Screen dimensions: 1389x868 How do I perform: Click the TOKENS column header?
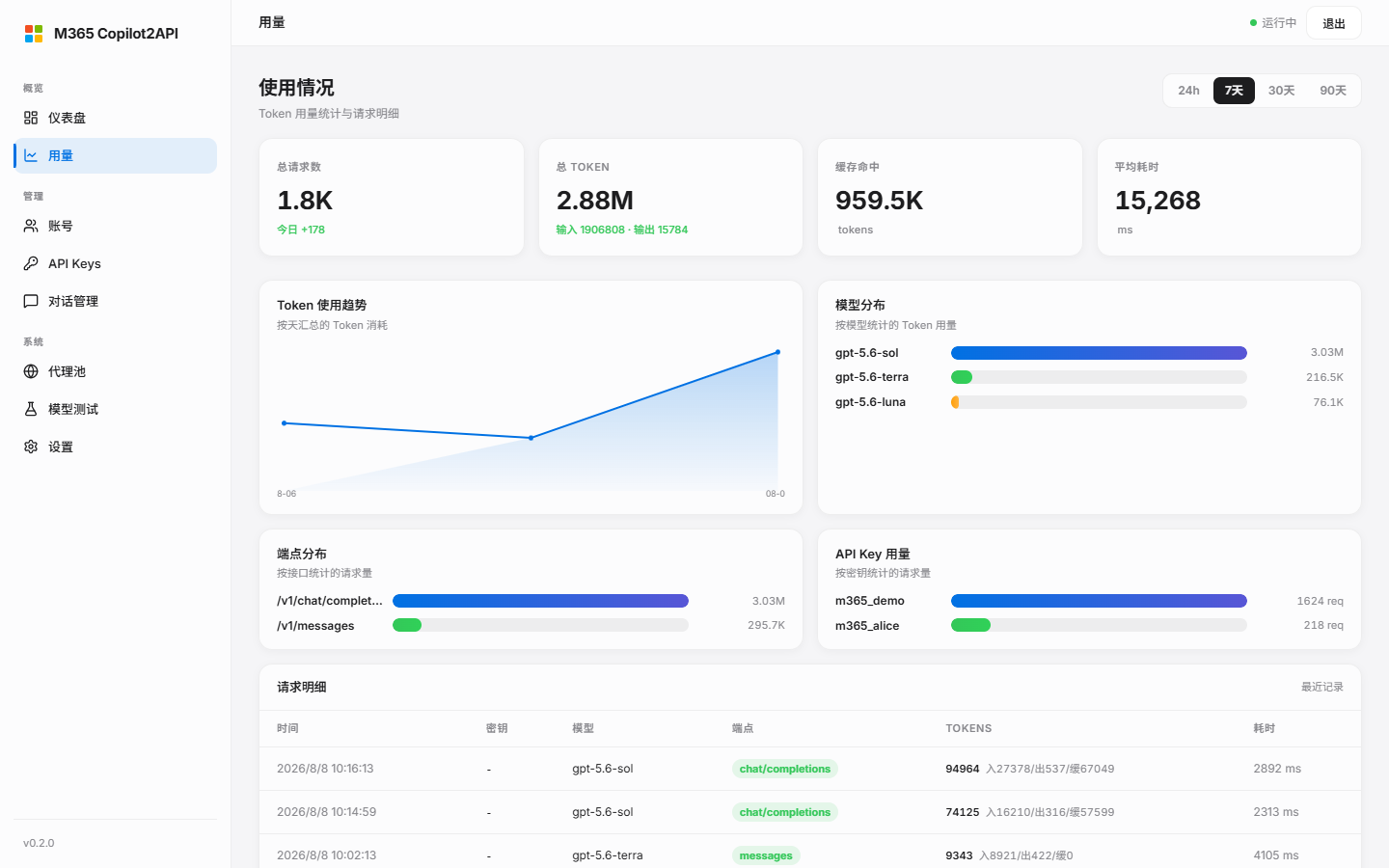point(968,728)
